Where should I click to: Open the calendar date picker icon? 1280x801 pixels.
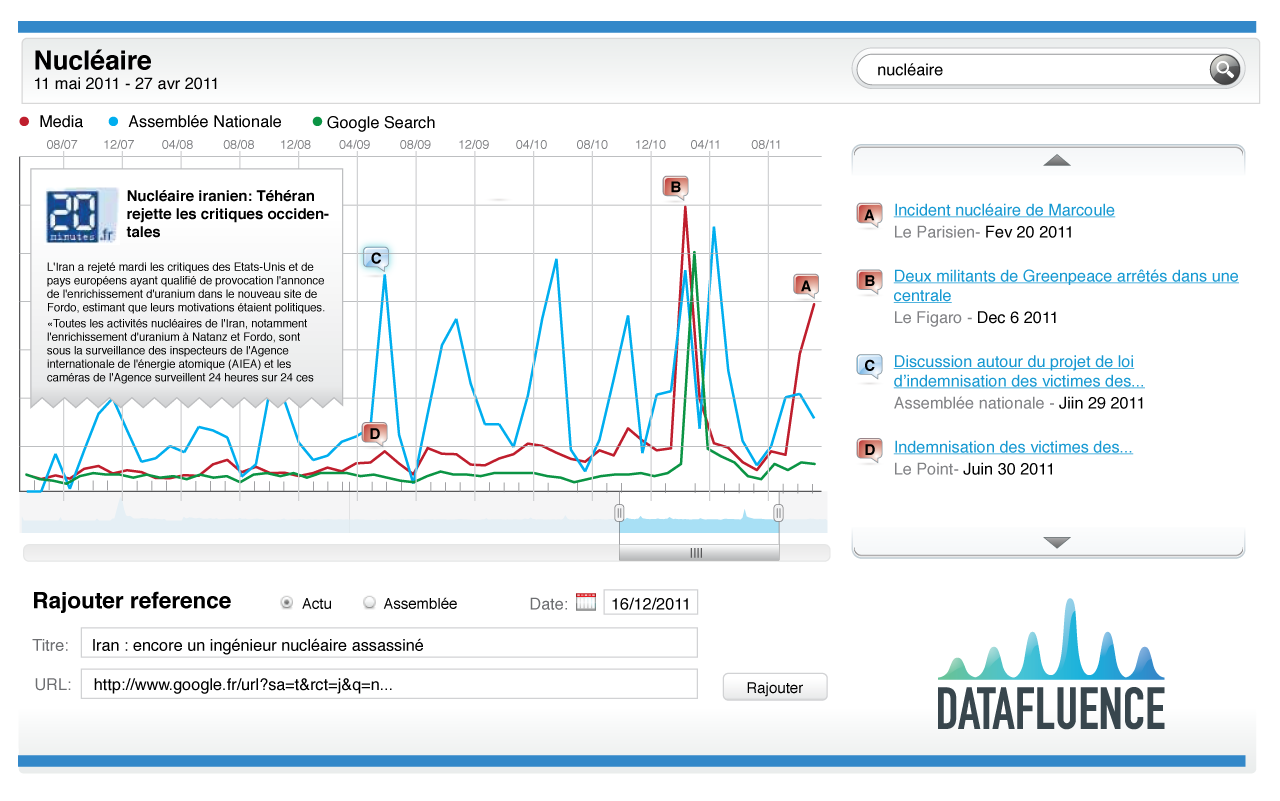point(586,602)
